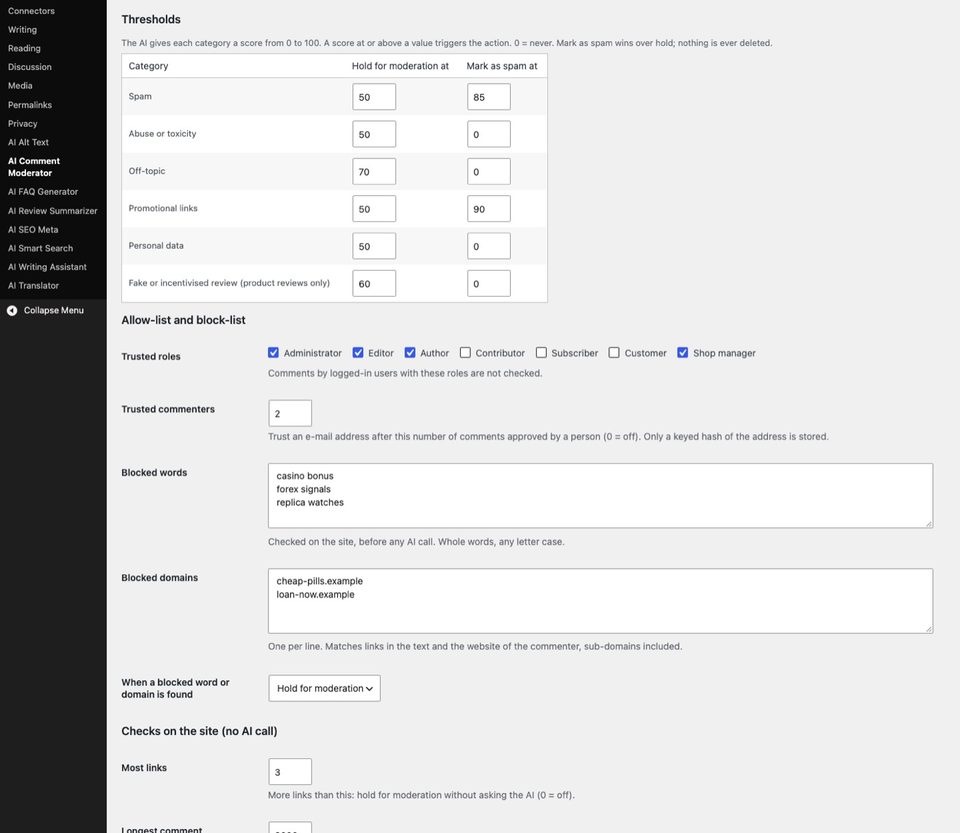960x833 pixels.
Task: Click Collapse Menu label
Action: (54, 310)
